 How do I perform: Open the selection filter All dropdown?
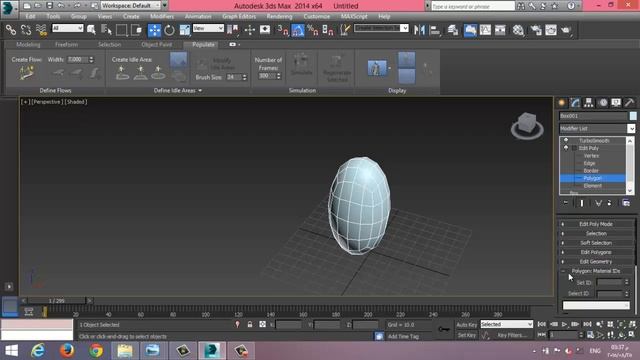click(68, 28)
